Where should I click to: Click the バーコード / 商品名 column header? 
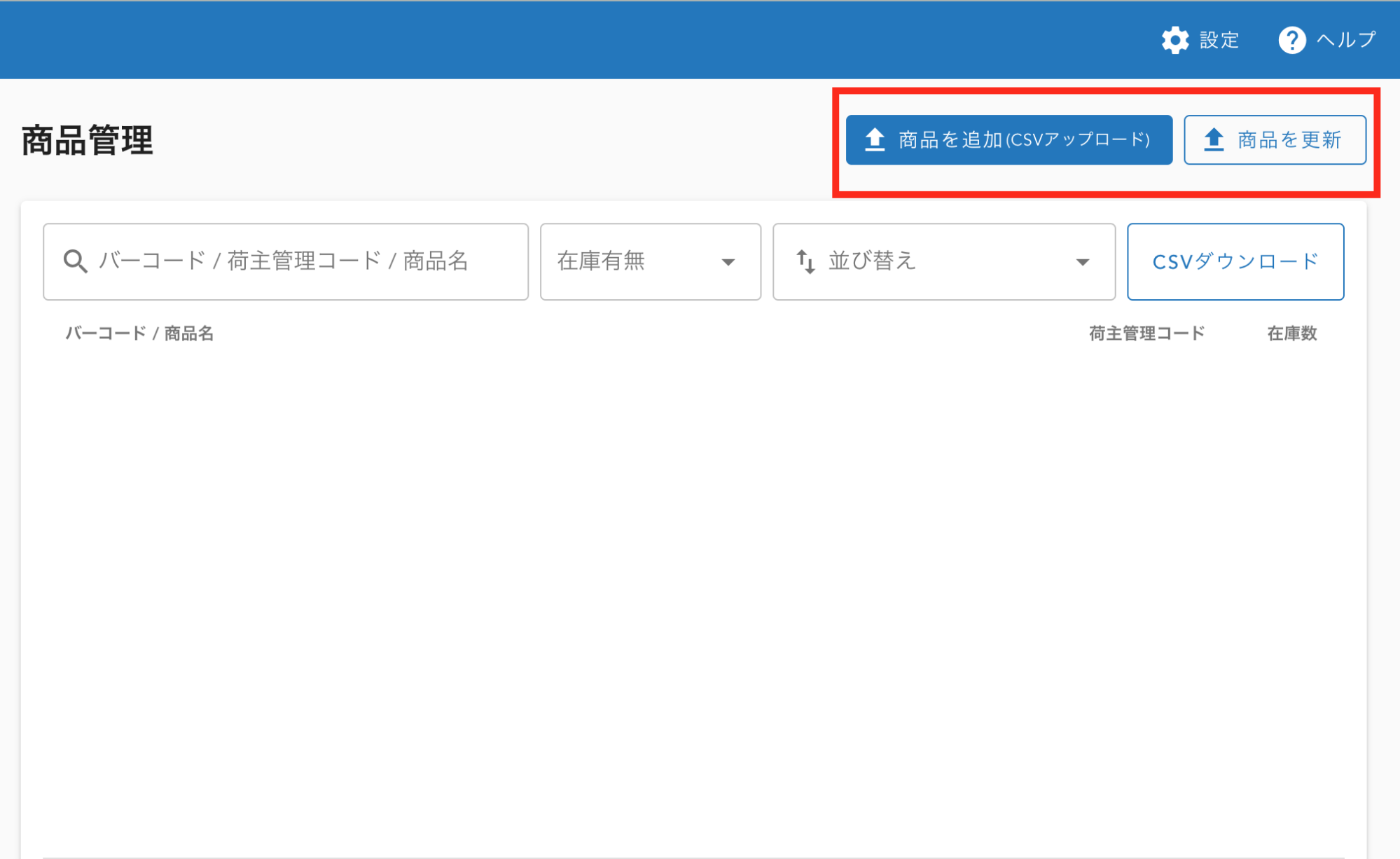(x=139, y=334)
